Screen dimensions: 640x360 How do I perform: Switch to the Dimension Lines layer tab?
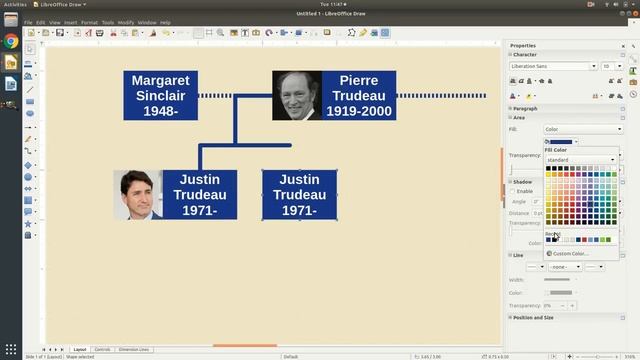click(134, 350)
